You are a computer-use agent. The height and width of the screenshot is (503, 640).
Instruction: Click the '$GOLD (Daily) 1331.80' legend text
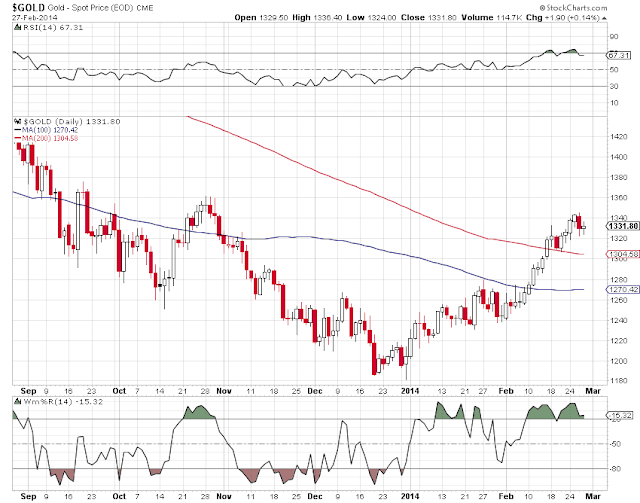(72, 121)
